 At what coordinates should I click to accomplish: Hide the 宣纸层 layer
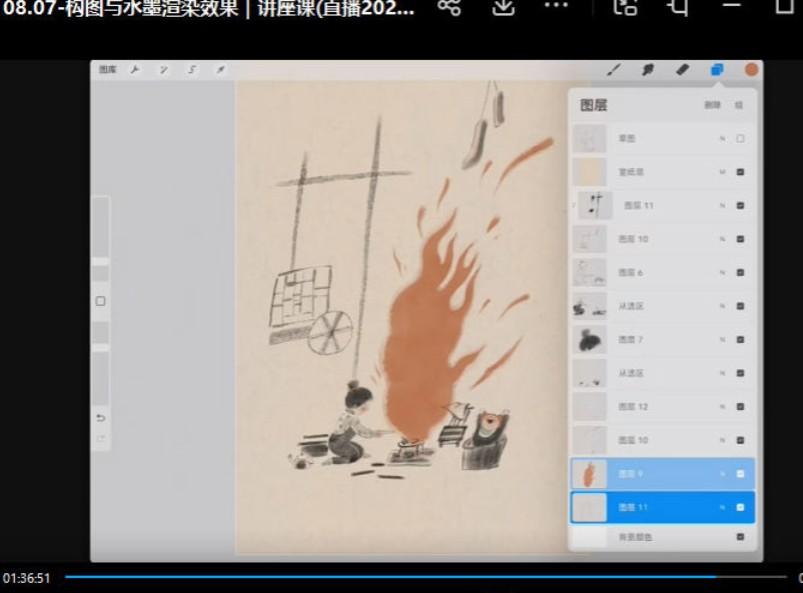[x=740, y=172]
